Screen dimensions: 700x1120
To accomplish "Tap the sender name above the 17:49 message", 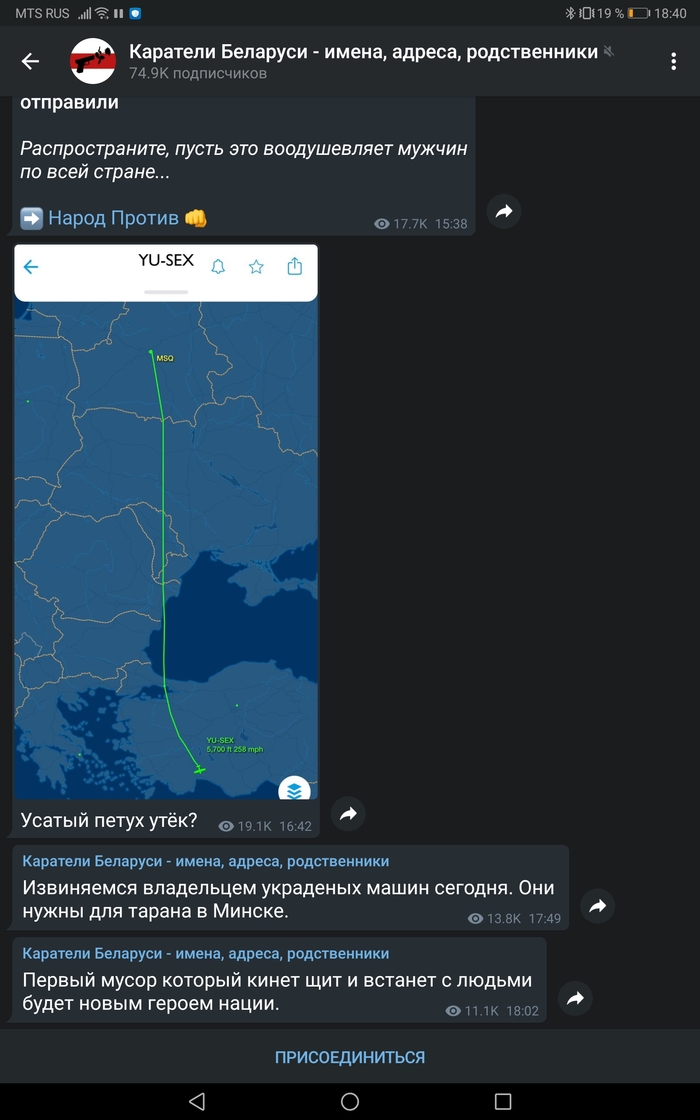I will pos(206,861).
